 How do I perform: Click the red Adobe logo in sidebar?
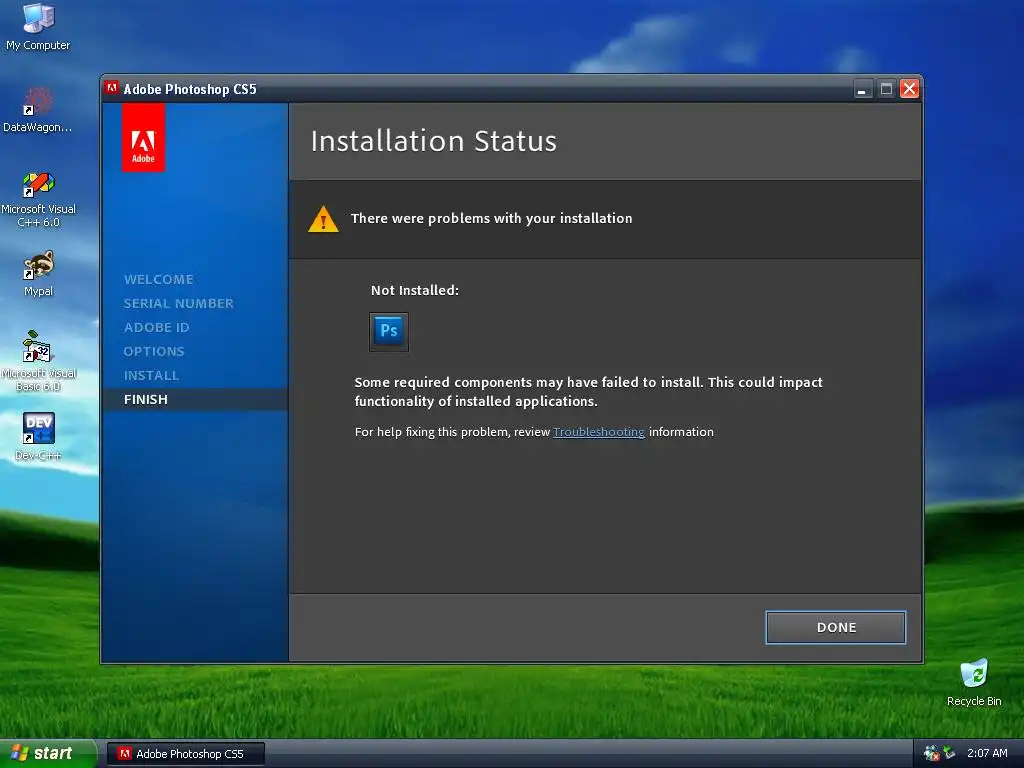pos(143,138)
